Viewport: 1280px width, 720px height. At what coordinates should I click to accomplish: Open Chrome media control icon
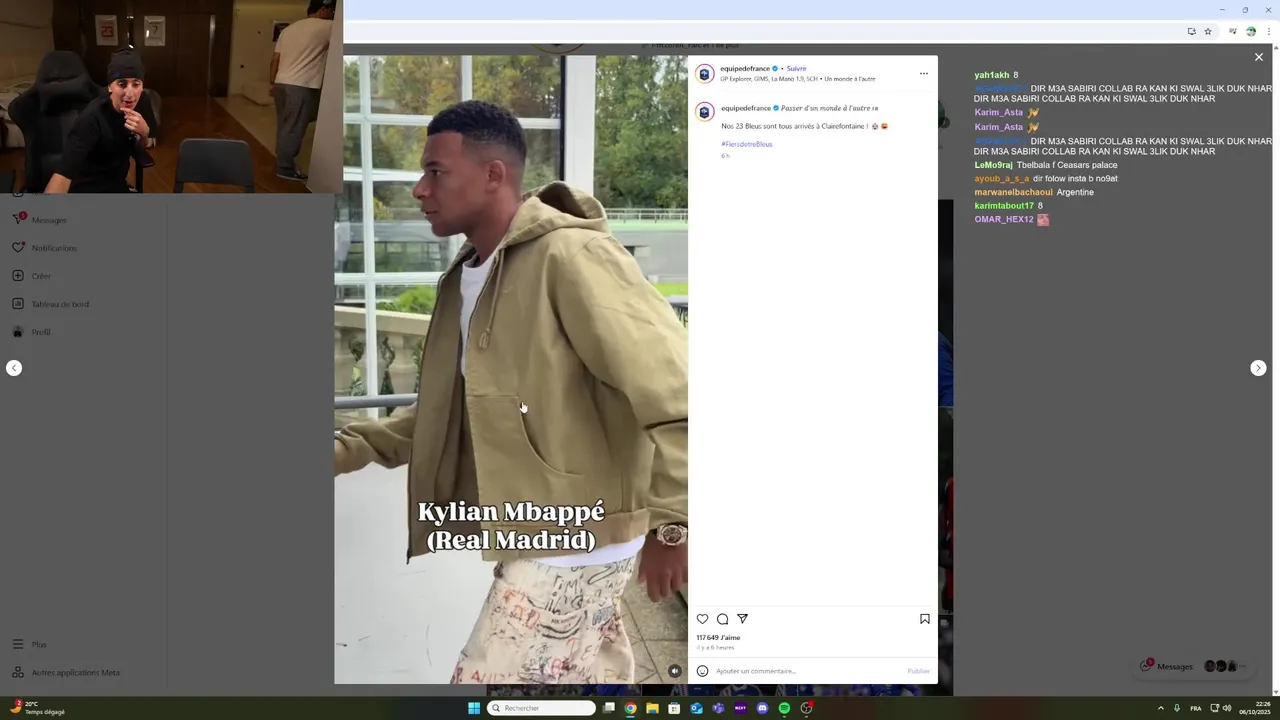click(x=1233, y=31)
